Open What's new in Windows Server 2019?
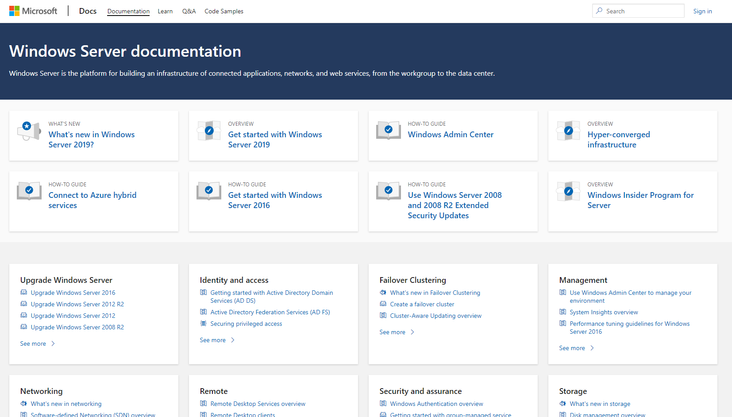This screenshot has height=417, width=732. pyautogui.click(x=92, y=140)
